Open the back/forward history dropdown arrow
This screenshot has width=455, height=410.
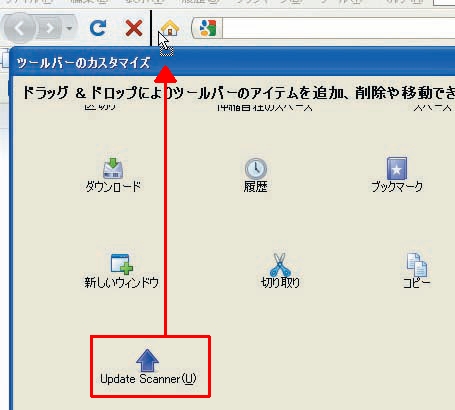pyautogui.click(x=69, y=28)
